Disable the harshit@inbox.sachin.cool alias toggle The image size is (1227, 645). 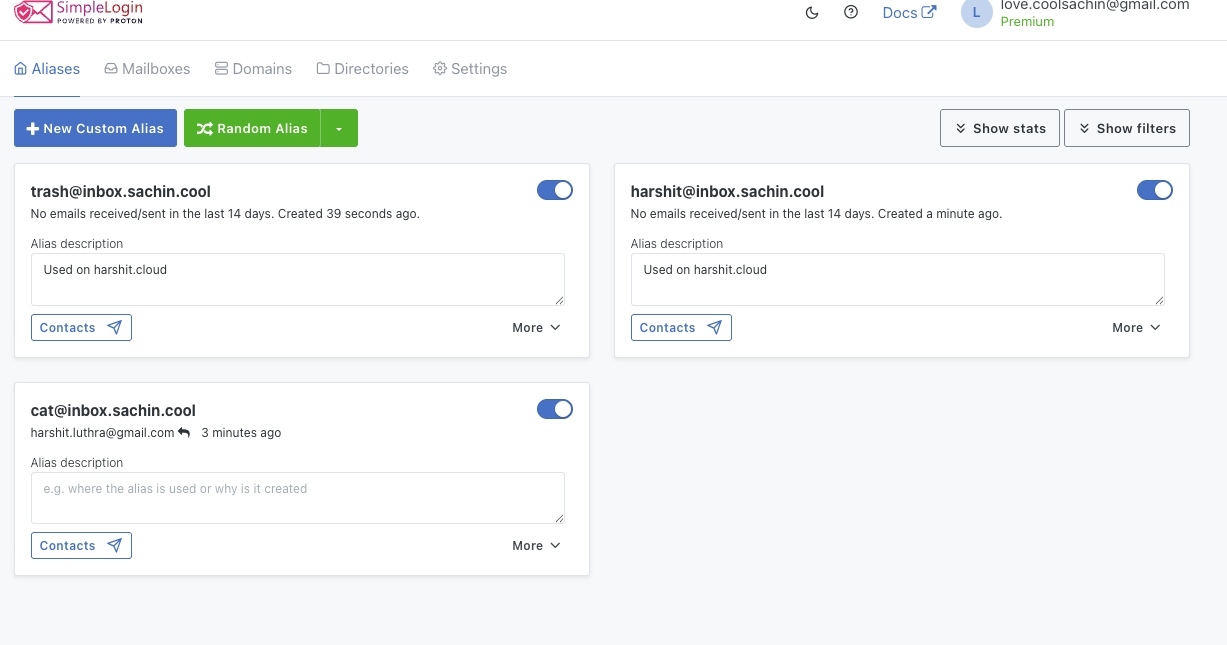tap(1155, 190)
